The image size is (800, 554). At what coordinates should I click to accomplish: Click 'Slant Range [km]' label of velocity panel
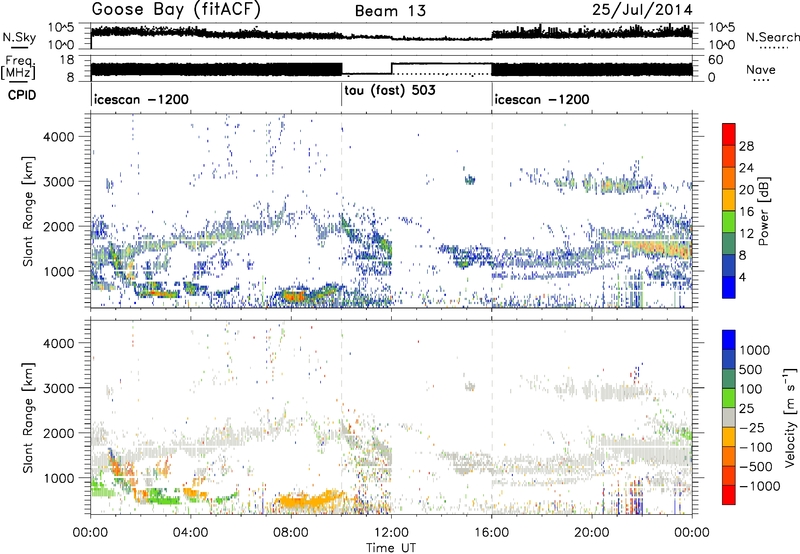point(28,418)
